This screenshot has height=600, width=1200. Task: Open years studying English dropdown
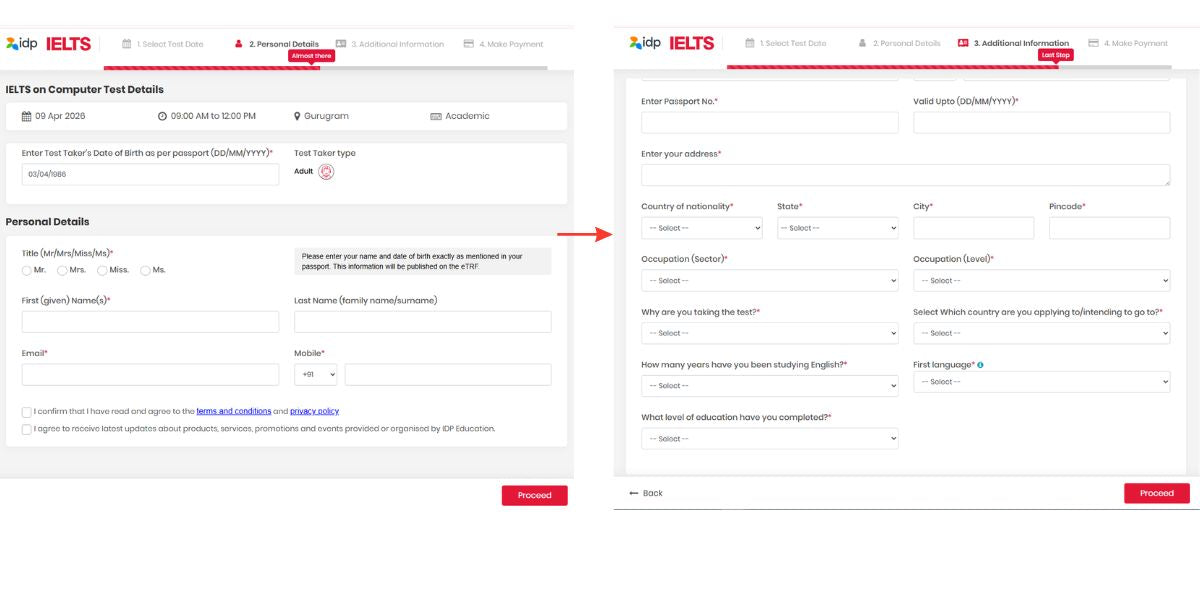(x=770, y=386)
